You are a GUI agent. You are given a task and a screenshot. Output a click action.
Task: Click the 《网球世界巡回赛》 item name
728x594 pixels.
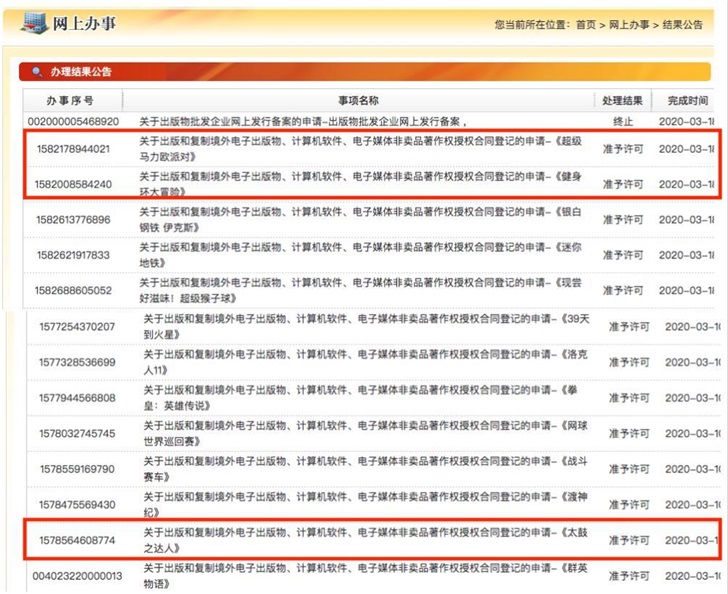click(x=366, y=433)
